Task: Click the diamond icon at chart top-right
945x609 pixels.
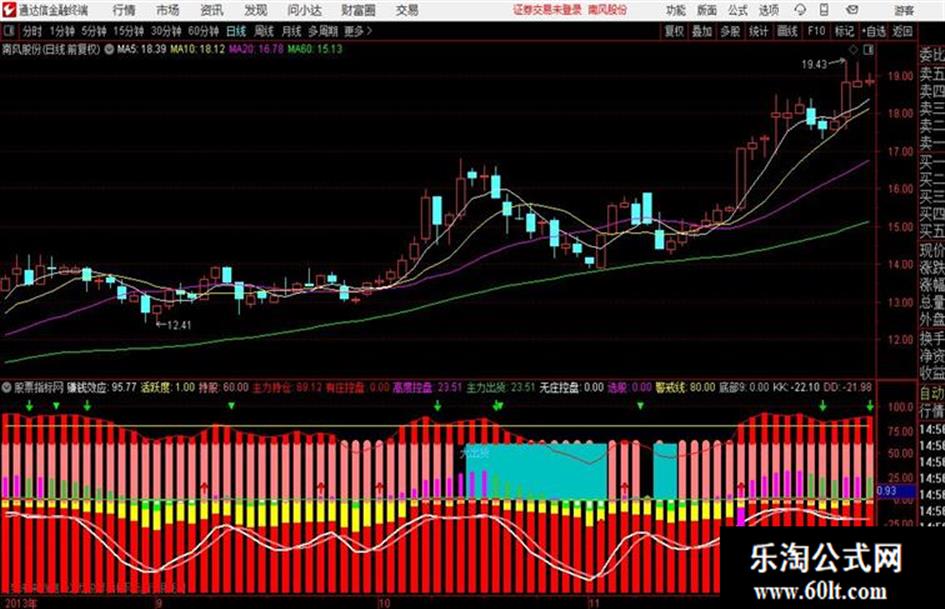Action: point(853,51)
